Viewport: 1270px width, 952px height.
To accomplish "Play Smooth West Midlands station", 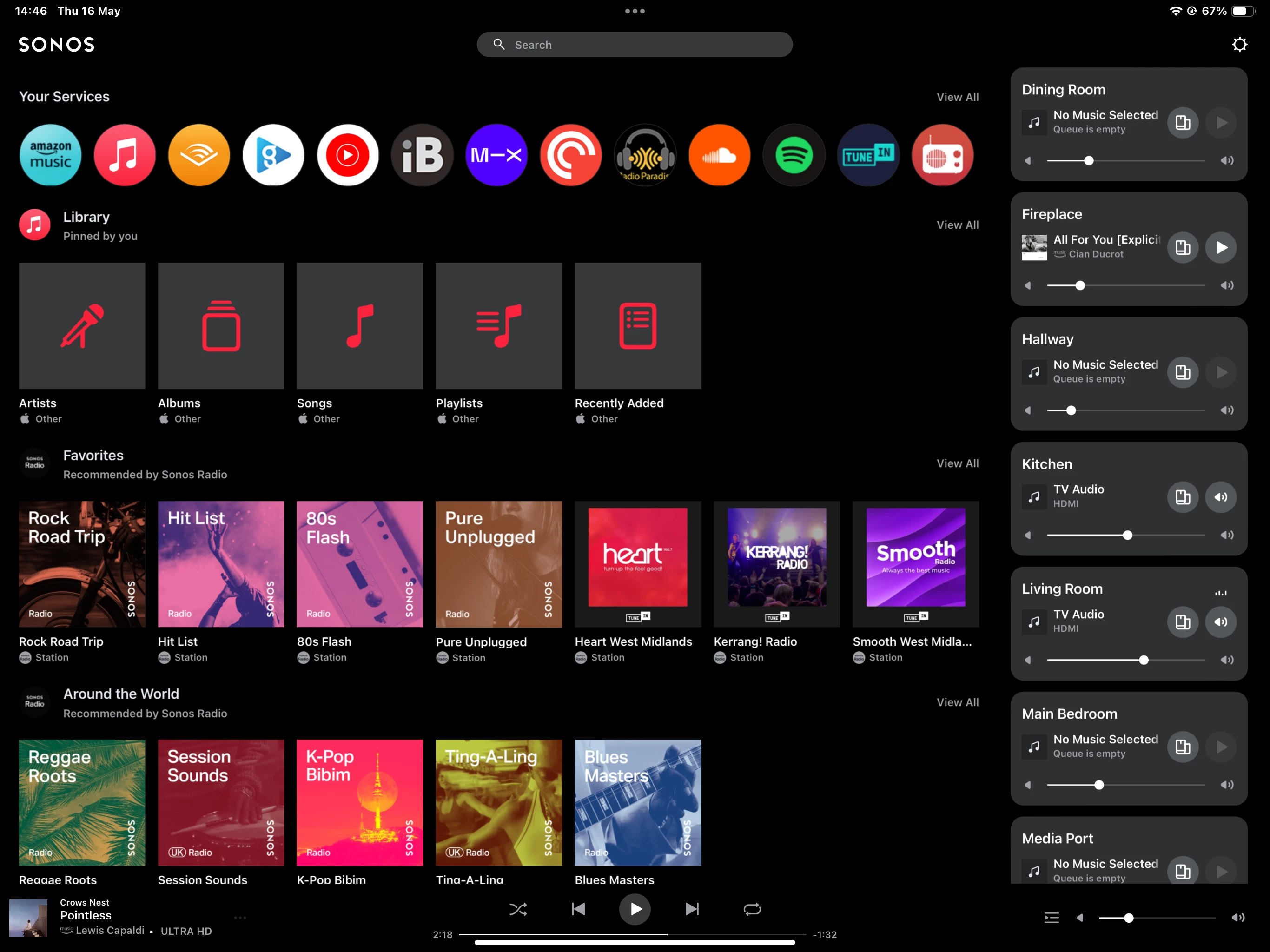I will pos(916,564).
